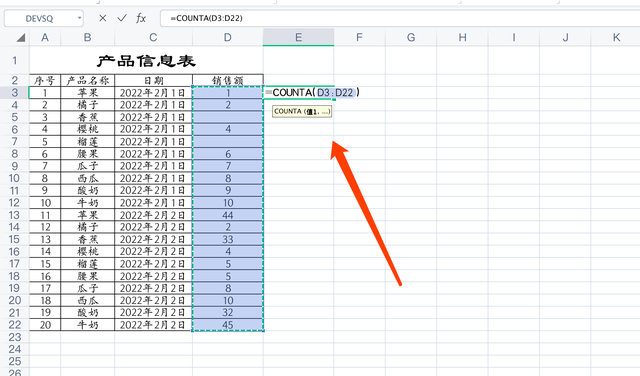Click product name 樱桃 in row 6
Image resolution: width=640 pixels, height=376 pixels.
point(87,129)
